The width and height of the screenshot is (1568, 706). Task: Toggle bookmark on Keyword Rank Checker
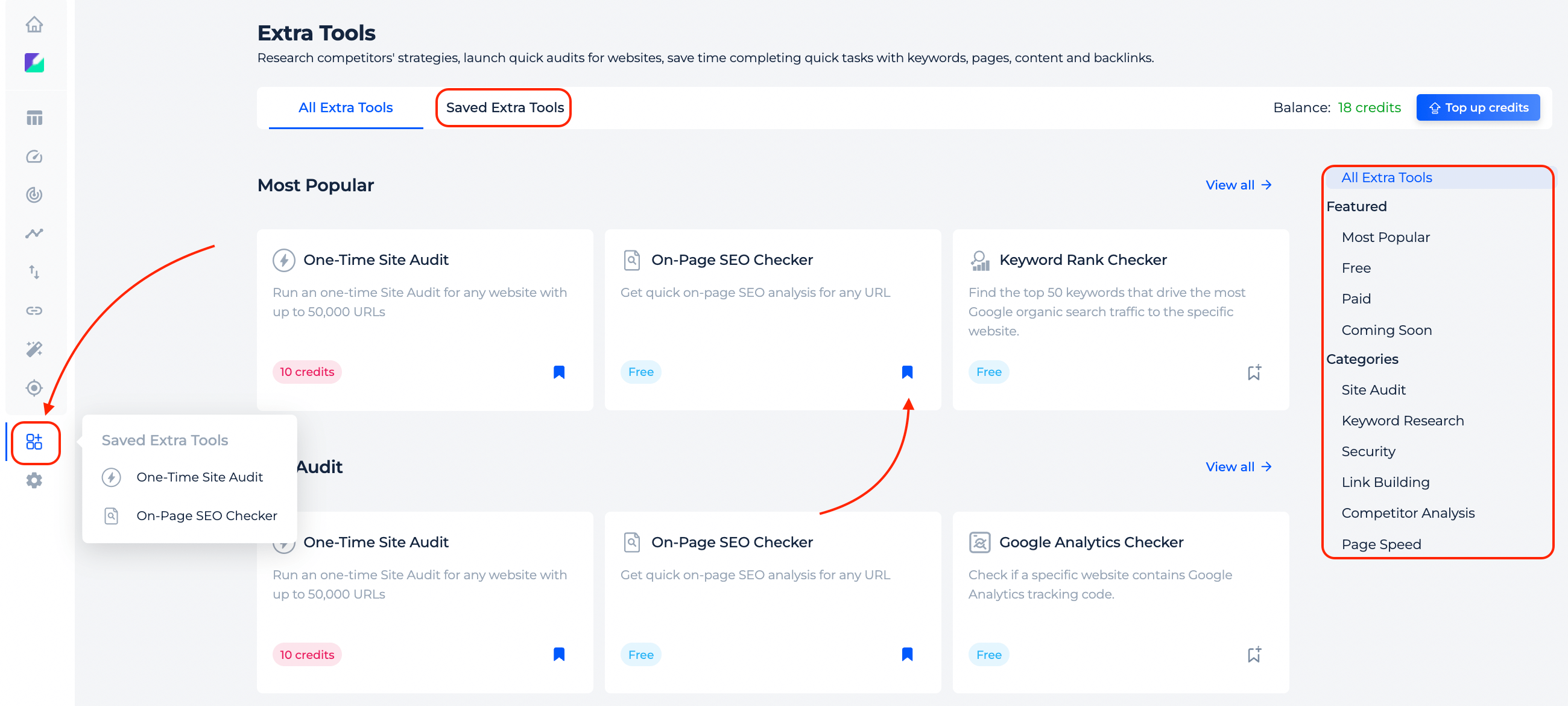pos(1254,371)
